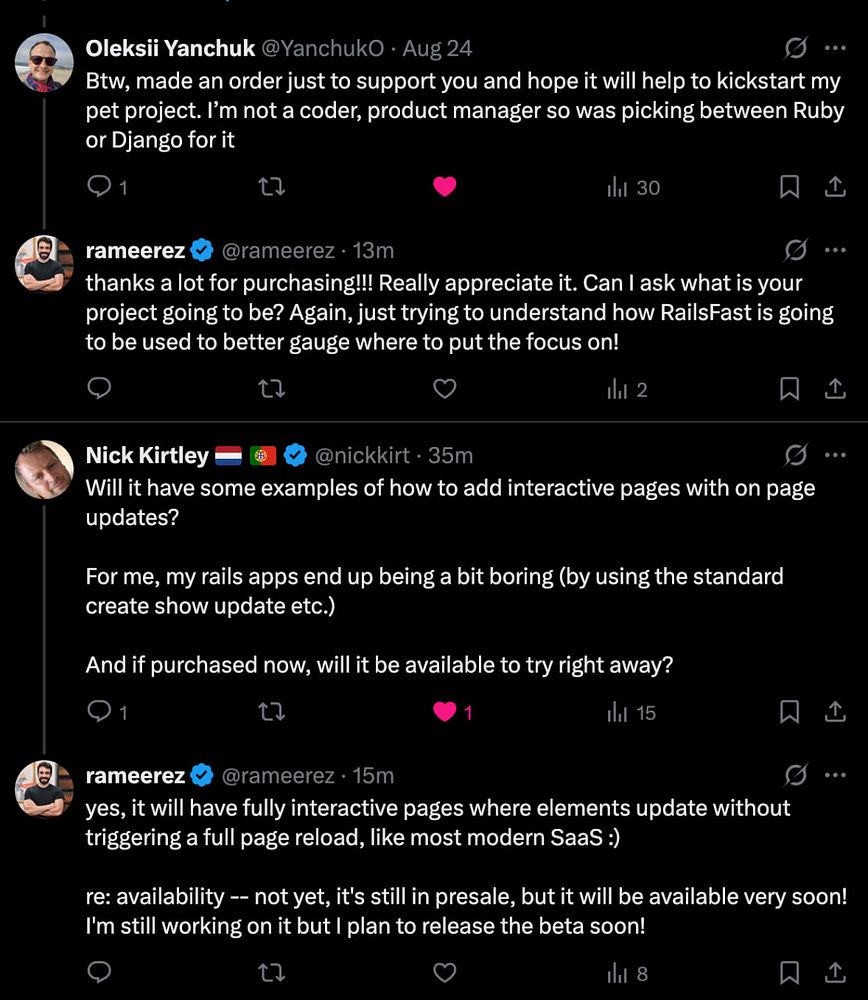Reply to Nick Kirtley's question
Screen dimensions: 868x1000
100,712
